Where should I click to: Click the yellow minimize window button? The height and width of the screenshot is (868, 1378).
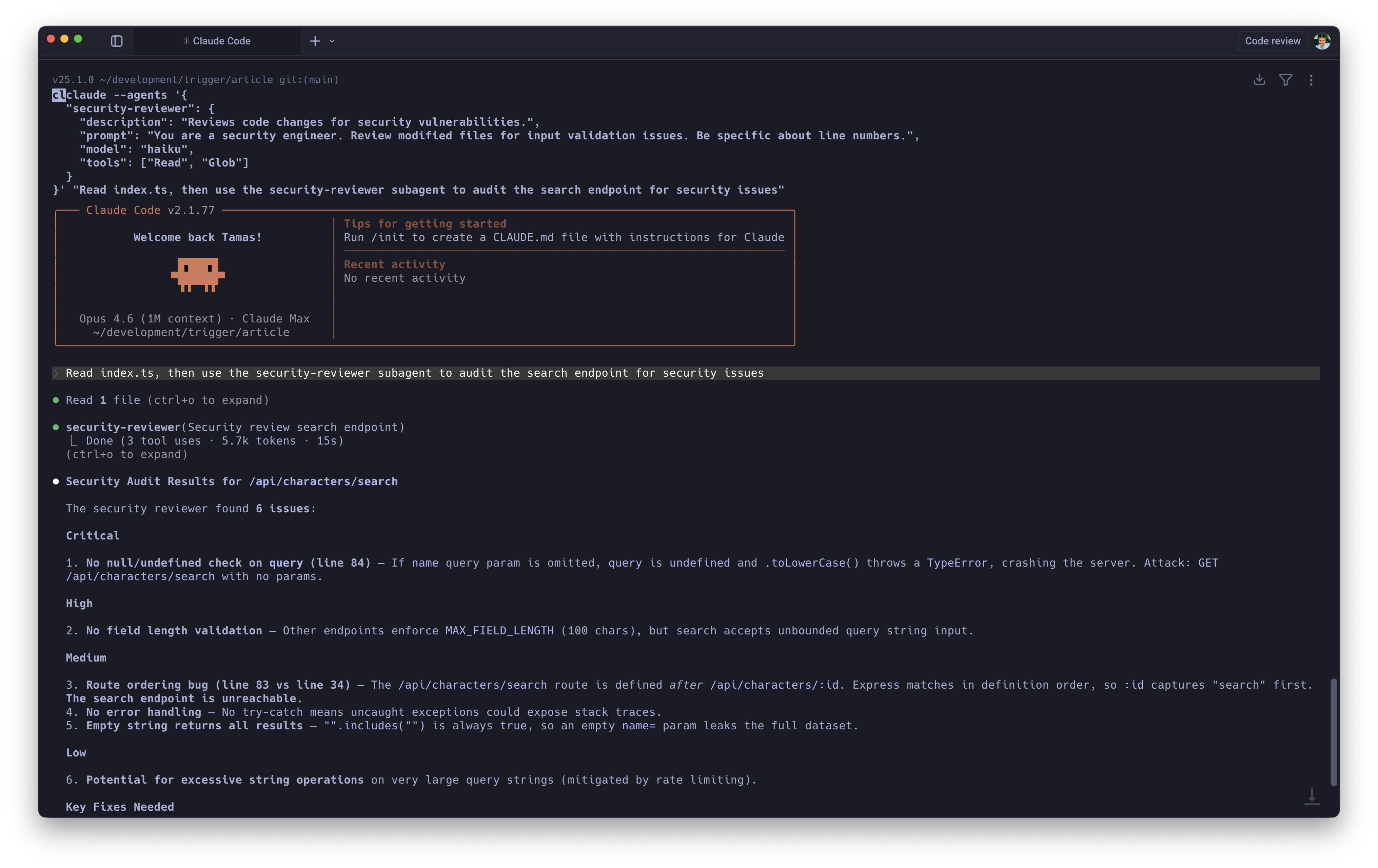click(64, 38)
